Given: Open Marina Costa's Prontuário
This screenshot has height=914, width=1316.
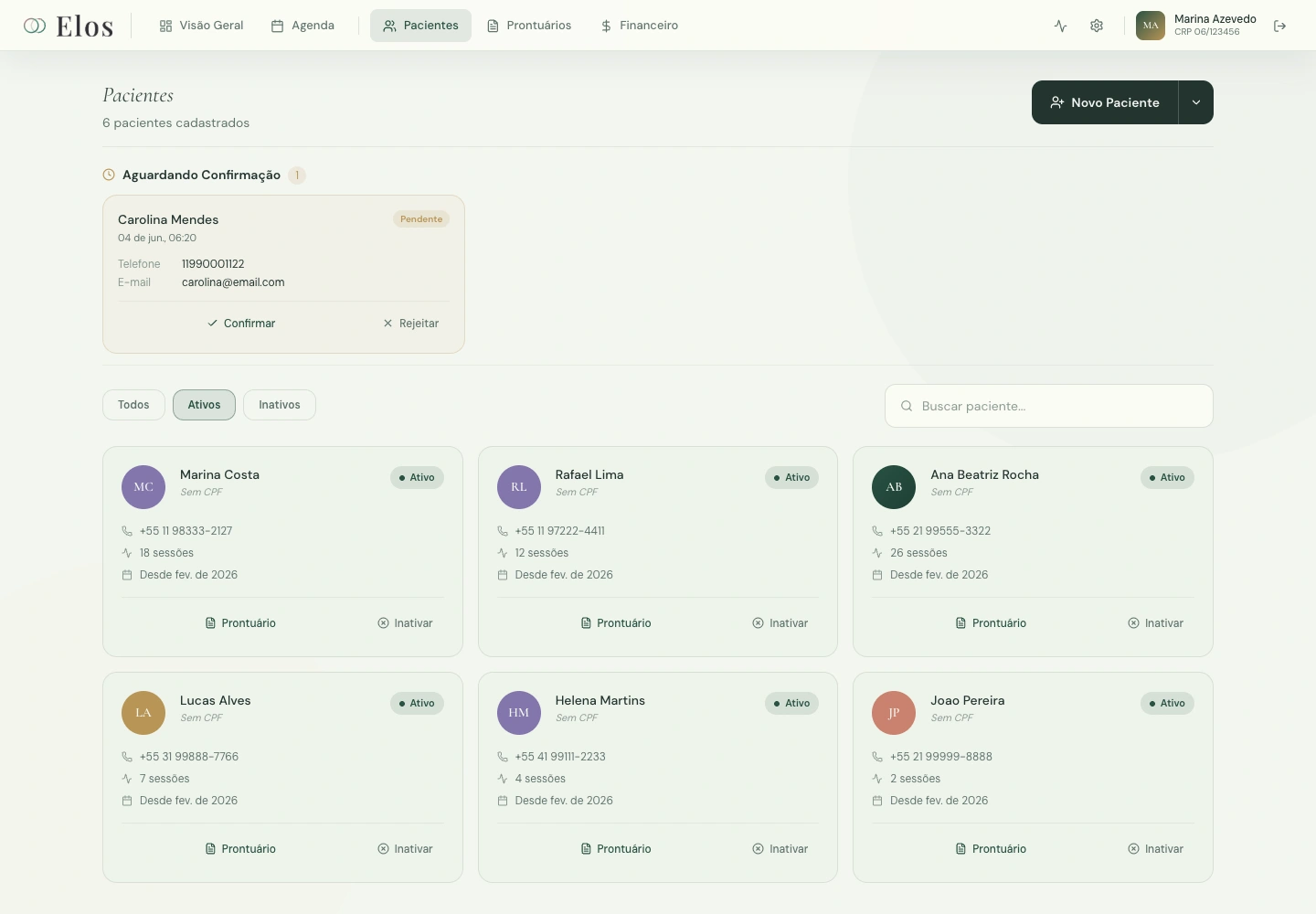Looking at the screenshot, I should pos(240,623).
